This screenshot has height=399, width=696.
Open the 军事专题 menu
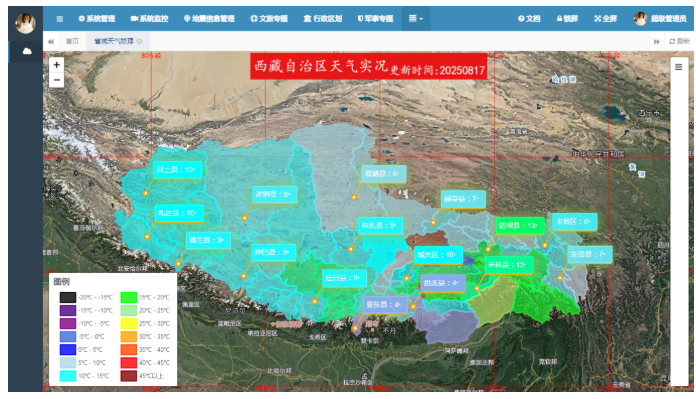coord(376,19)
